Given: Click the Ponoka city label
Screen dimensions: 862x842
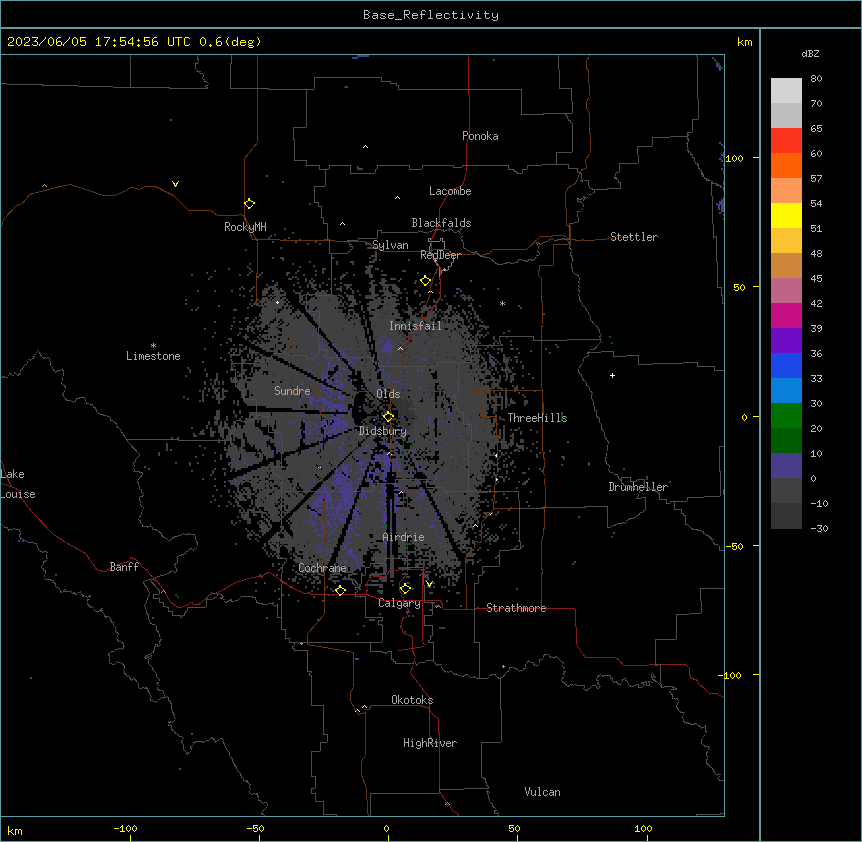Looking at the screenshot, I should [480, 136].
